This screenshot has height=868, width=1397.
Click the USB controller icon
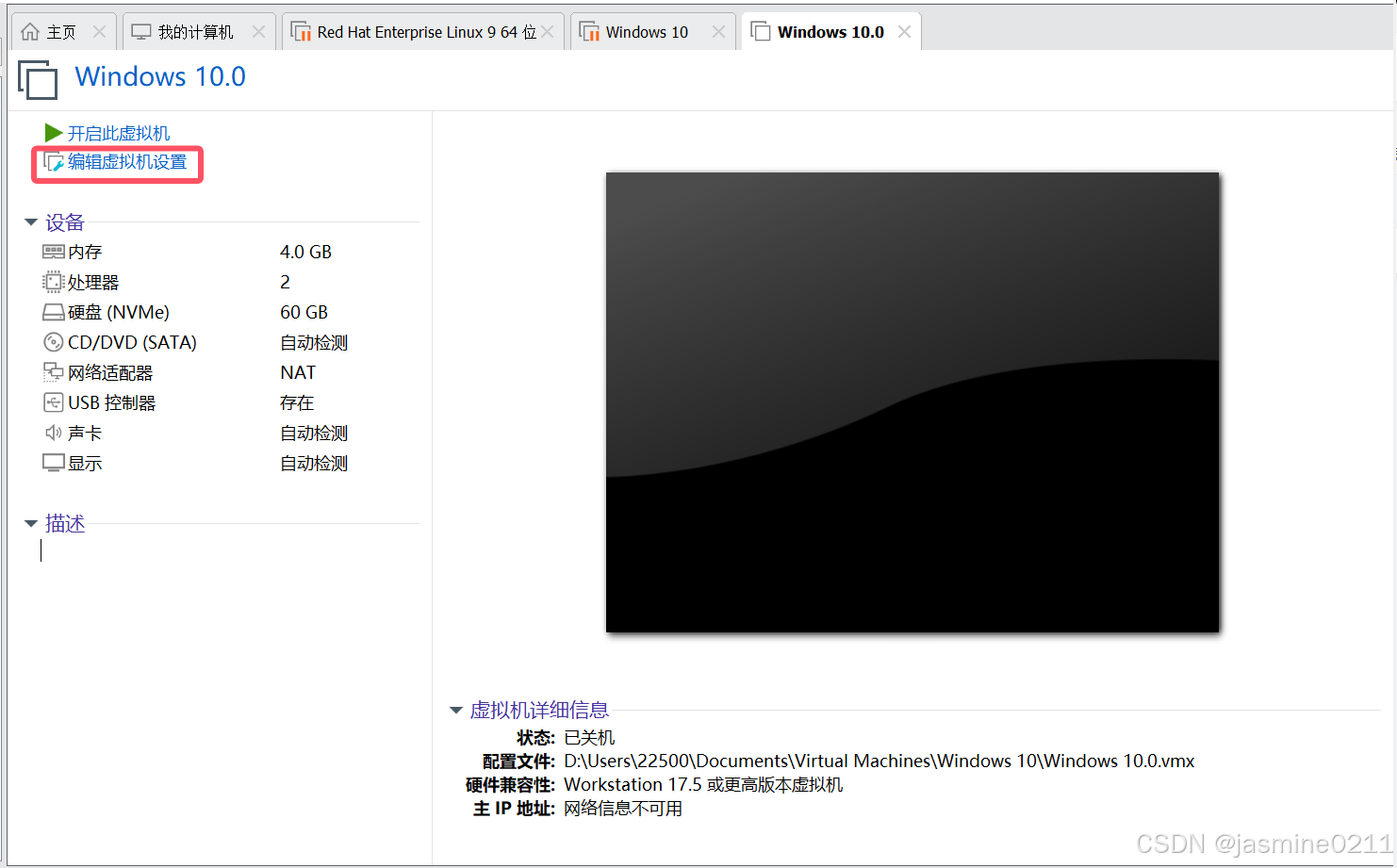pyautogui.click(x=54, y=402)
